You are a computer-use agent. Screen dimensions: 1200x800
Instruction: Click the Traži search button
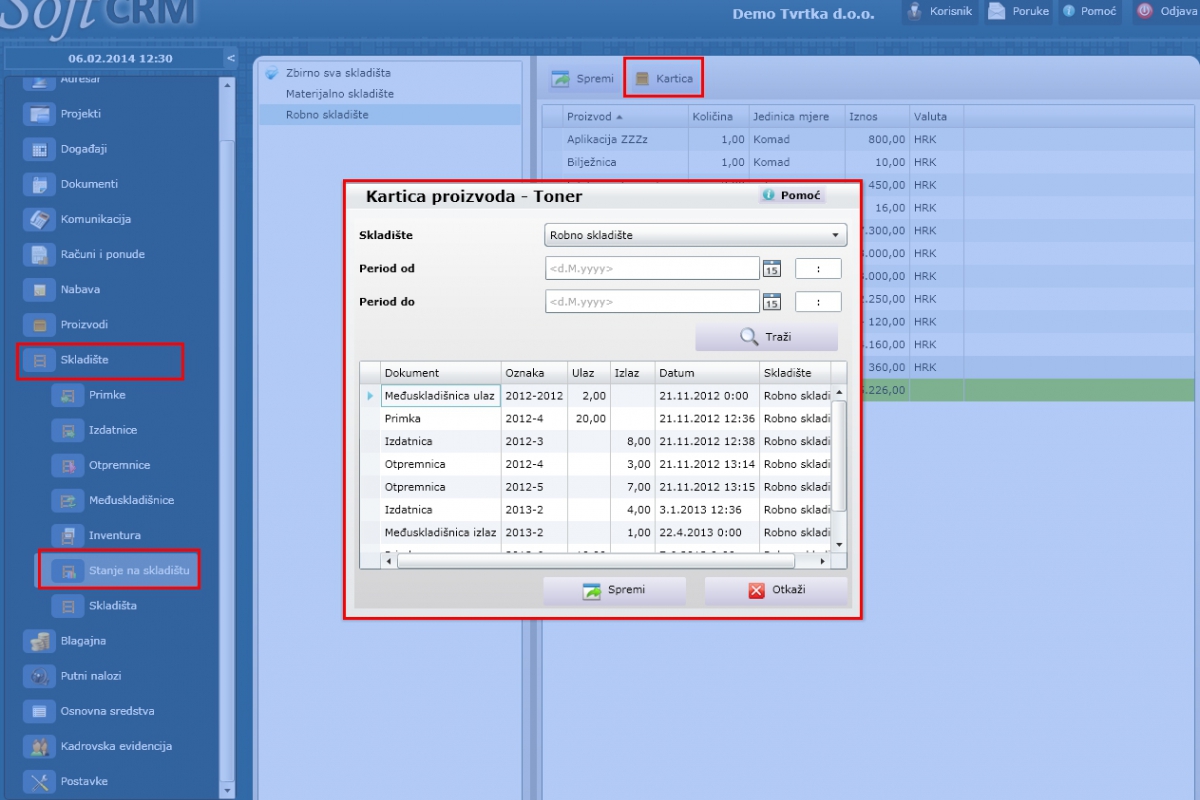pyautogui.click(x=766, y=337)
